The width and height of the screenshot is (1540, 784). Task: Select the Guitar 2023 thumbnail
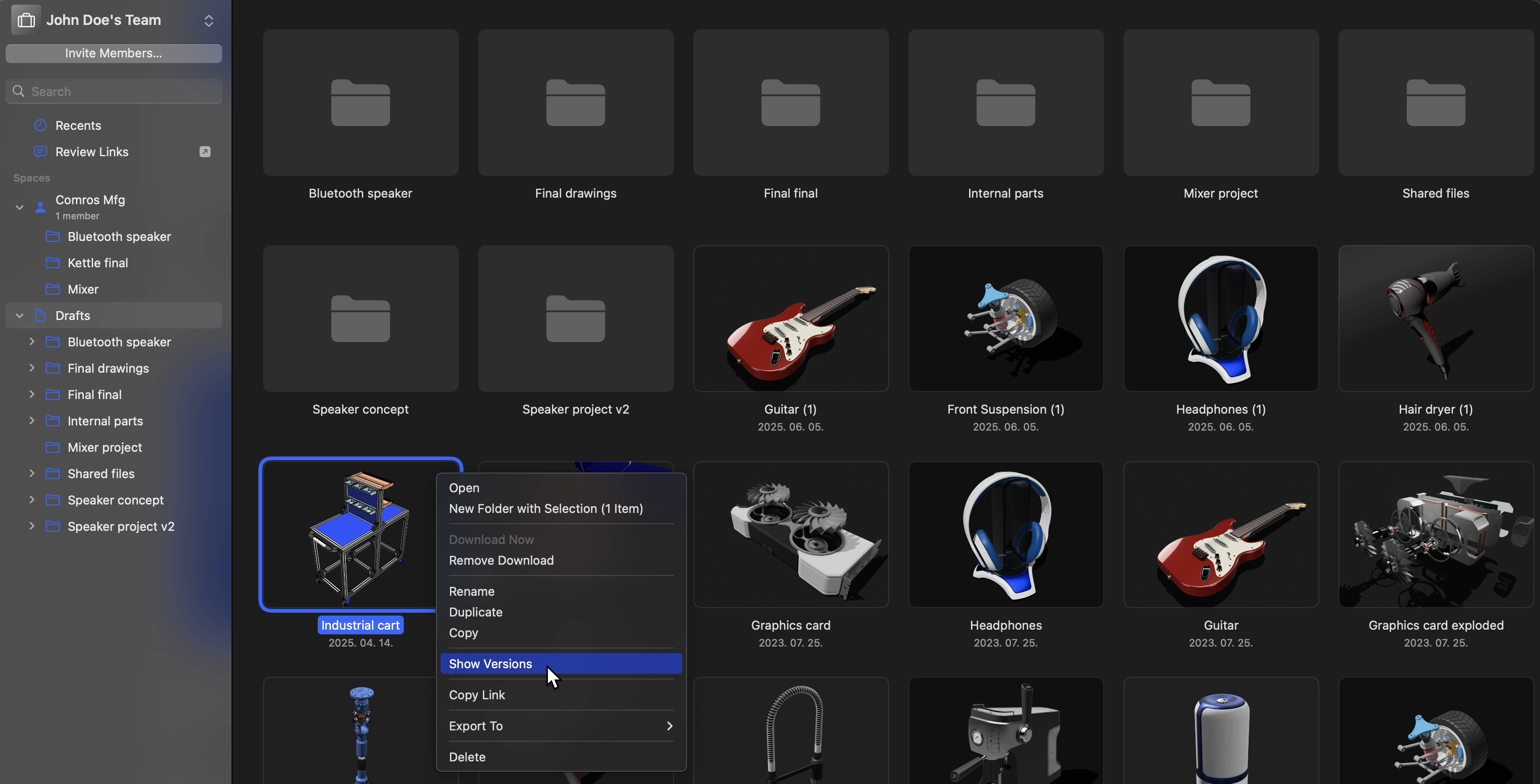coord(1221,535)
